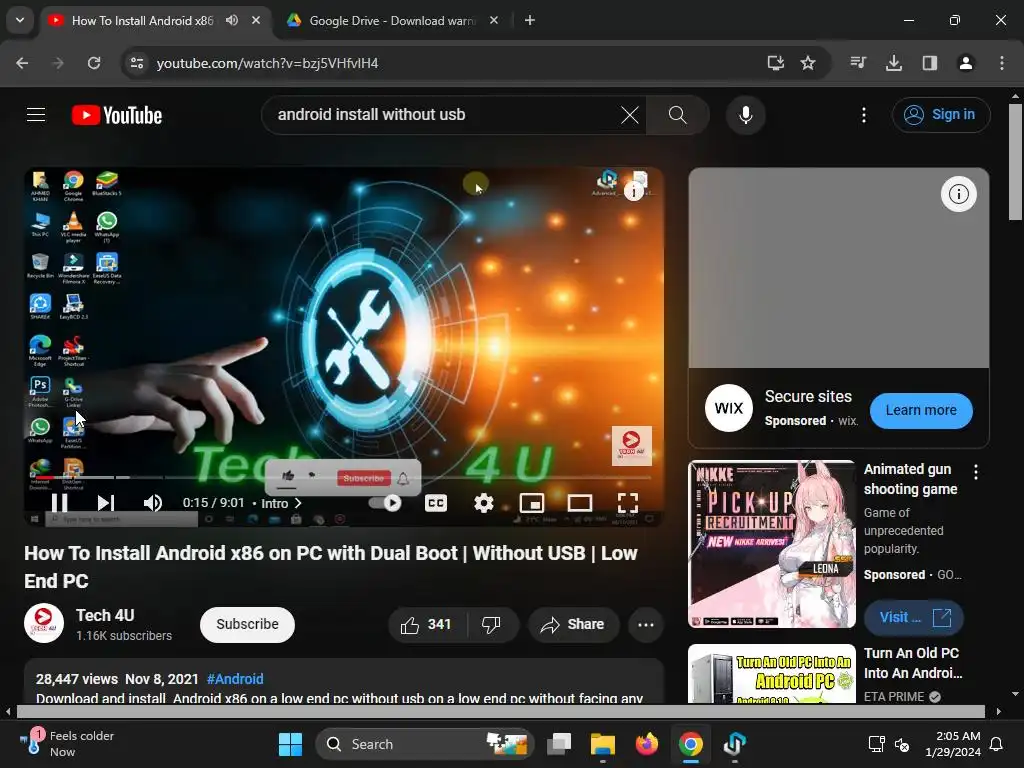Open more actions menu beside Share
The height and width of the screenshot is (768, 1024).
pos(646,625)
